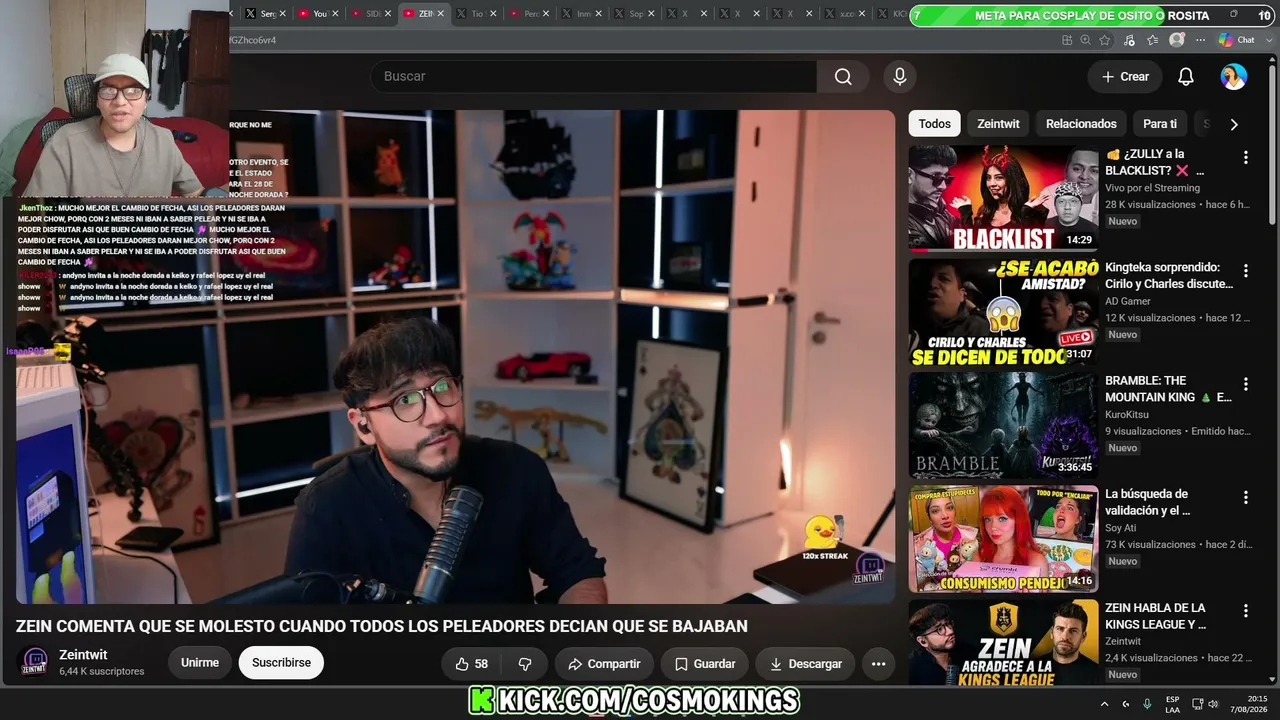Open the Zein Kings League thumbnail
This screenshot has height=720, width=1280.
pos(1003,643)
